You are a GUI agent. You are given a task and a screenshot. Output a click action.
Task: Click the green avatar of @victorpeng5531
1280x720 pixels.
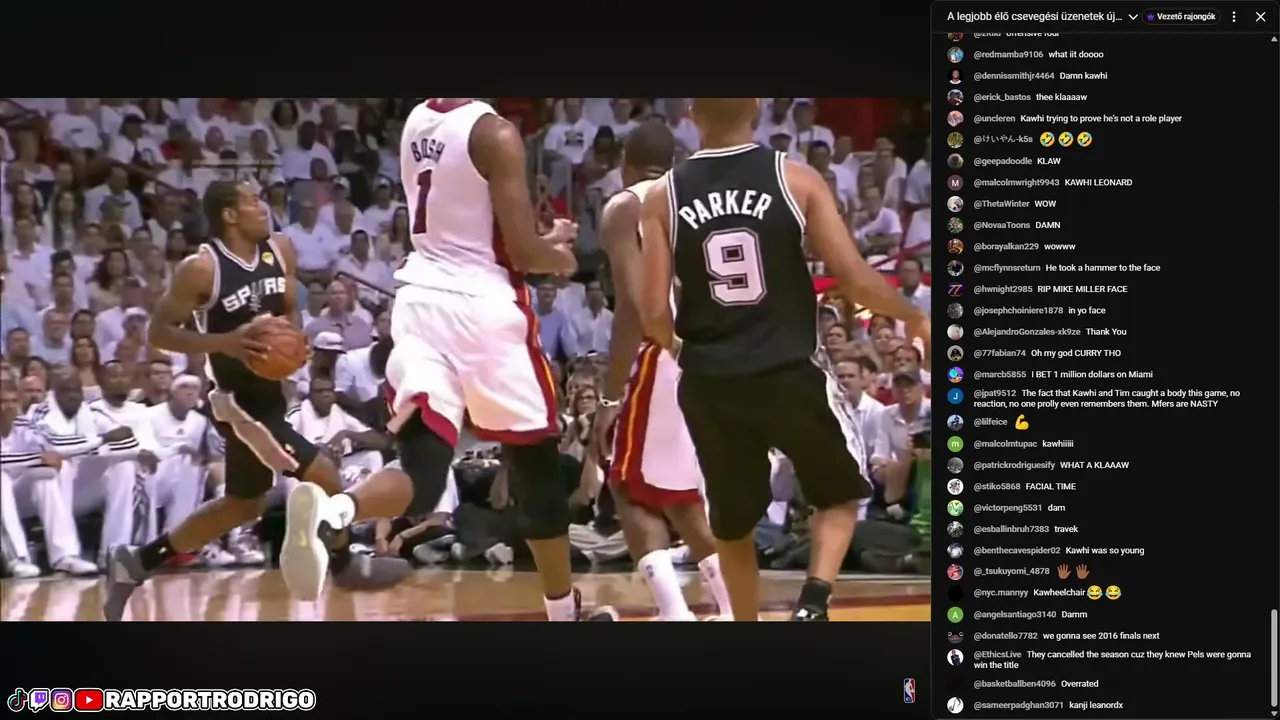point(955,508)
